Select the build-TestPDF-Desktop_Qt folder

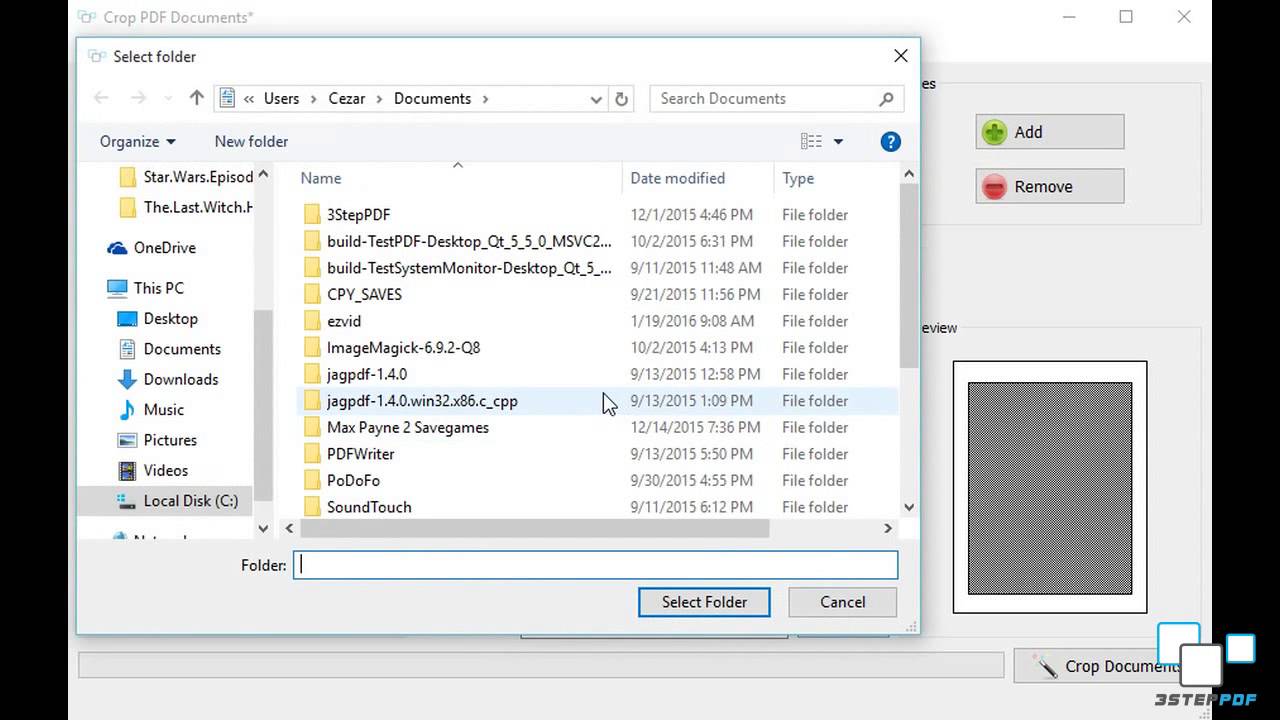pyautogui.click(x=469, y=241)
